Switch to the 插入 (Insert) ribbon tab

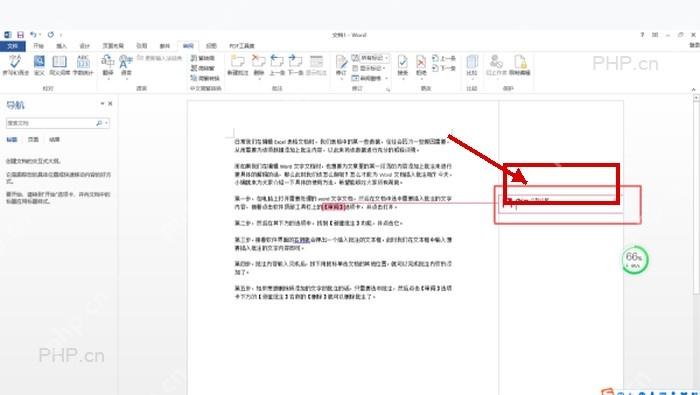[x=61, y=46]
